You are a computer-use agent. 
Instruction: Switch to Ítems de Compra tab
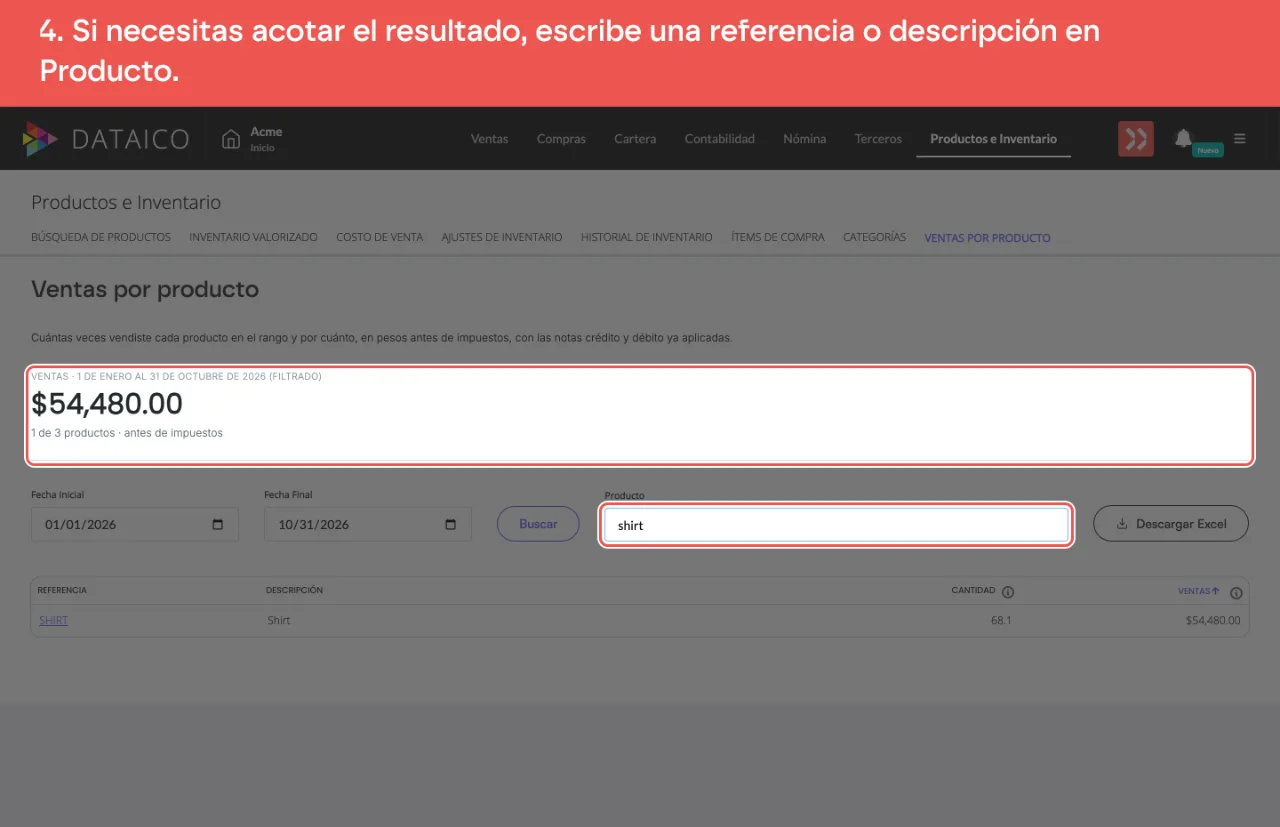[x=778, y=238]
